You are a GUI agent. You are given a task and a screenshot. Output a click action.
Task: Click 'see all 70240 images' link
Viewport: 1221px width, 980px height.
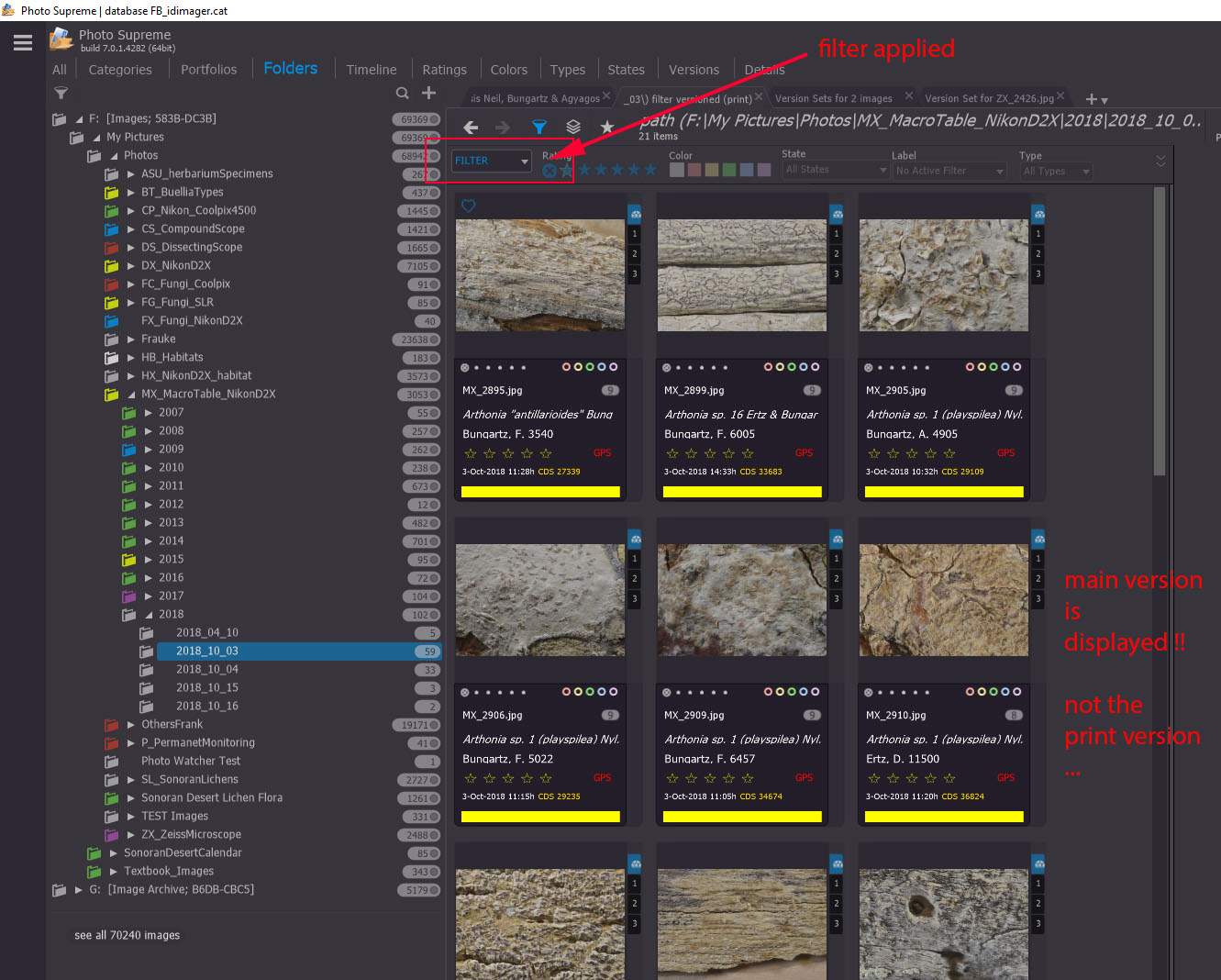pos(128,935)
